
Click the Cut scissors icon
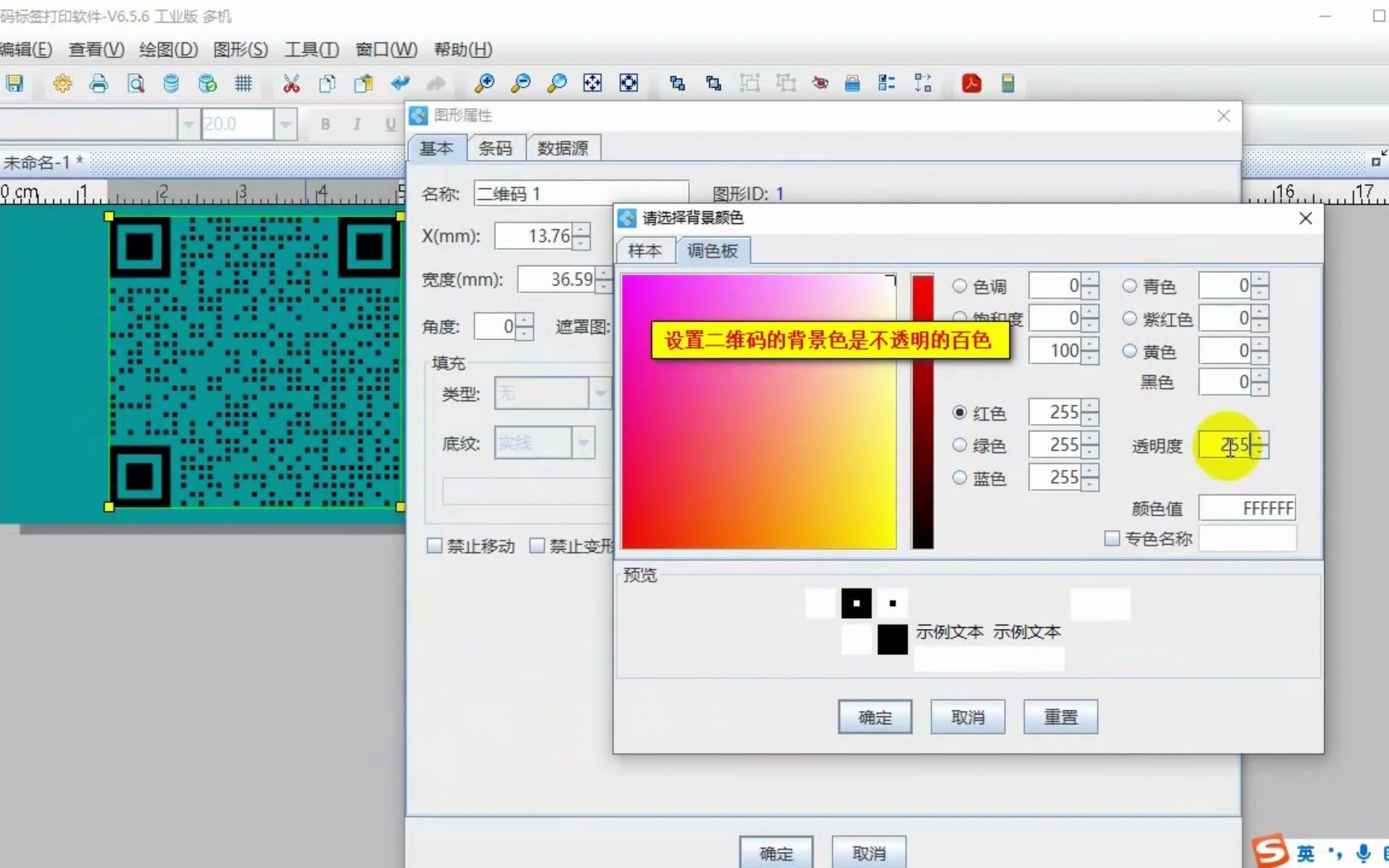tap(291, 83)
